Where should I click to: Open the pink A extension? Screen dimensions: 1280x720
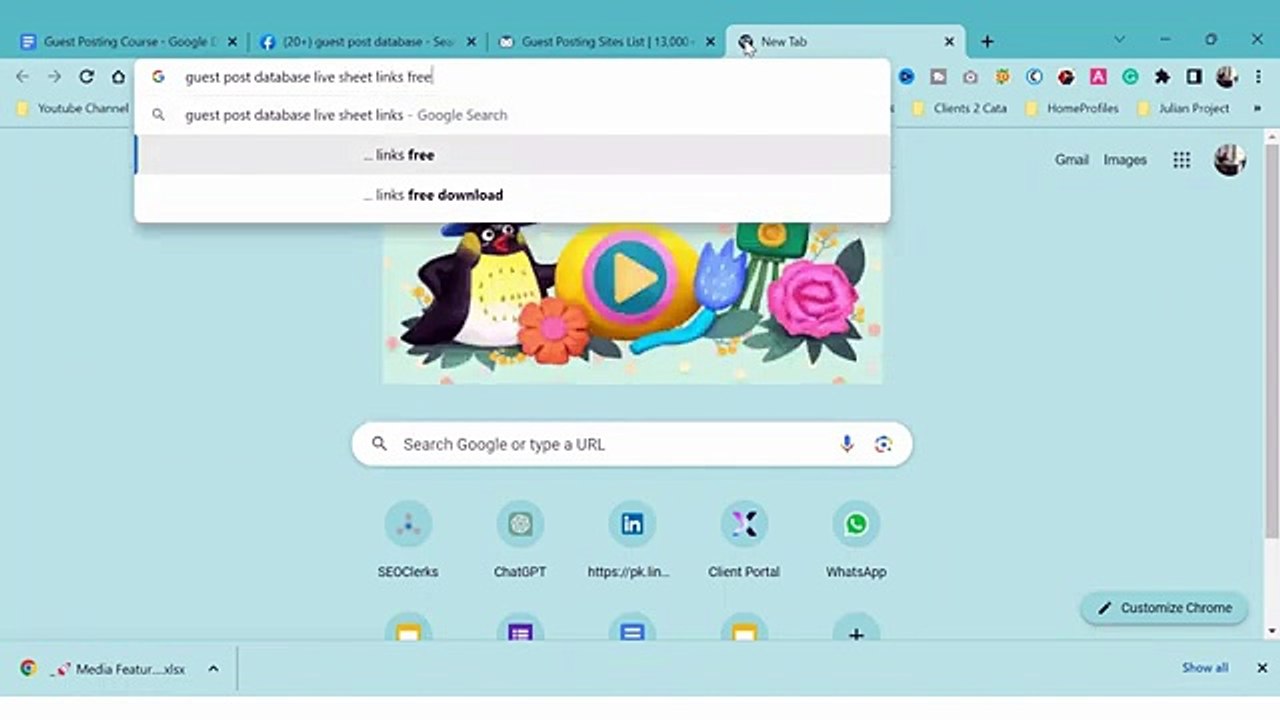pos(1098,76)
